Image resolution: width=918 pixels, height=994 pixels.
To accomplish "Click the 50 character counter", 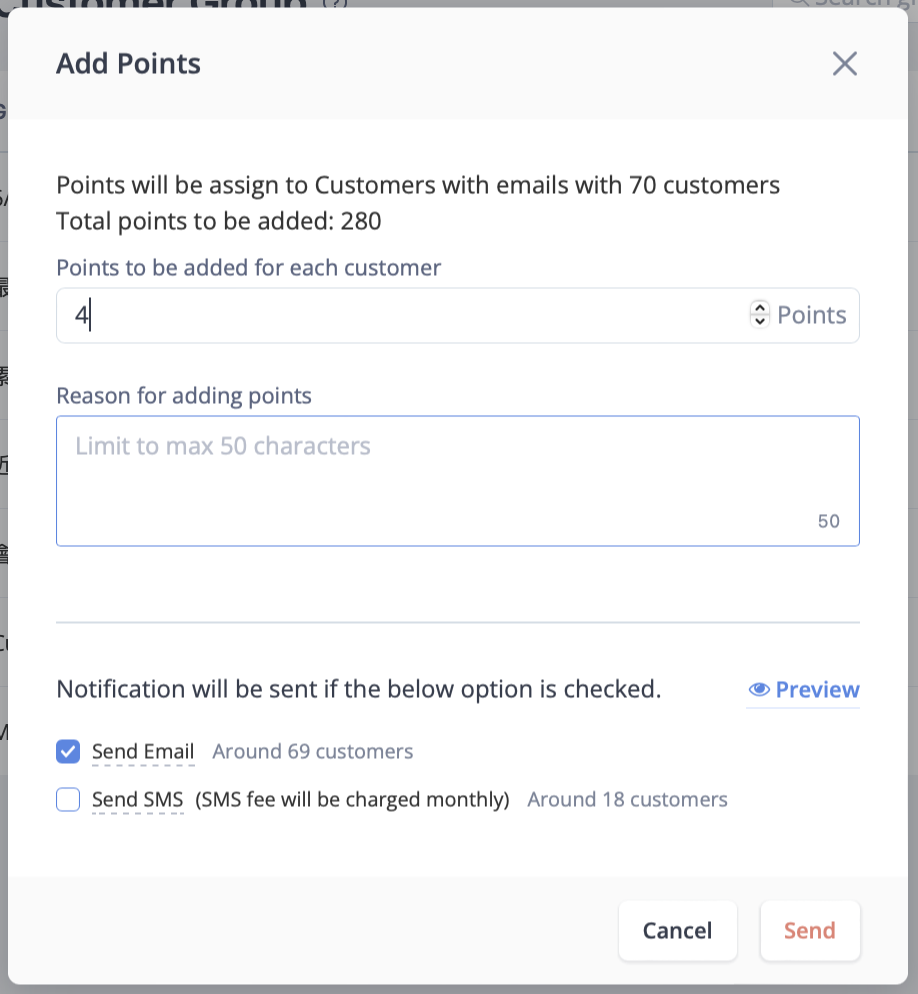I will [829, 521].
